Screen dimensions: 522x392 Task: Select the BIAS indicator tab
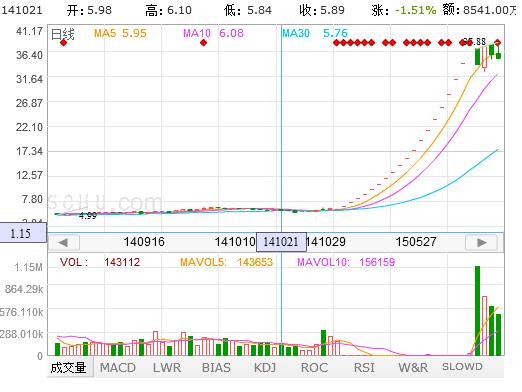pos(216,368)
